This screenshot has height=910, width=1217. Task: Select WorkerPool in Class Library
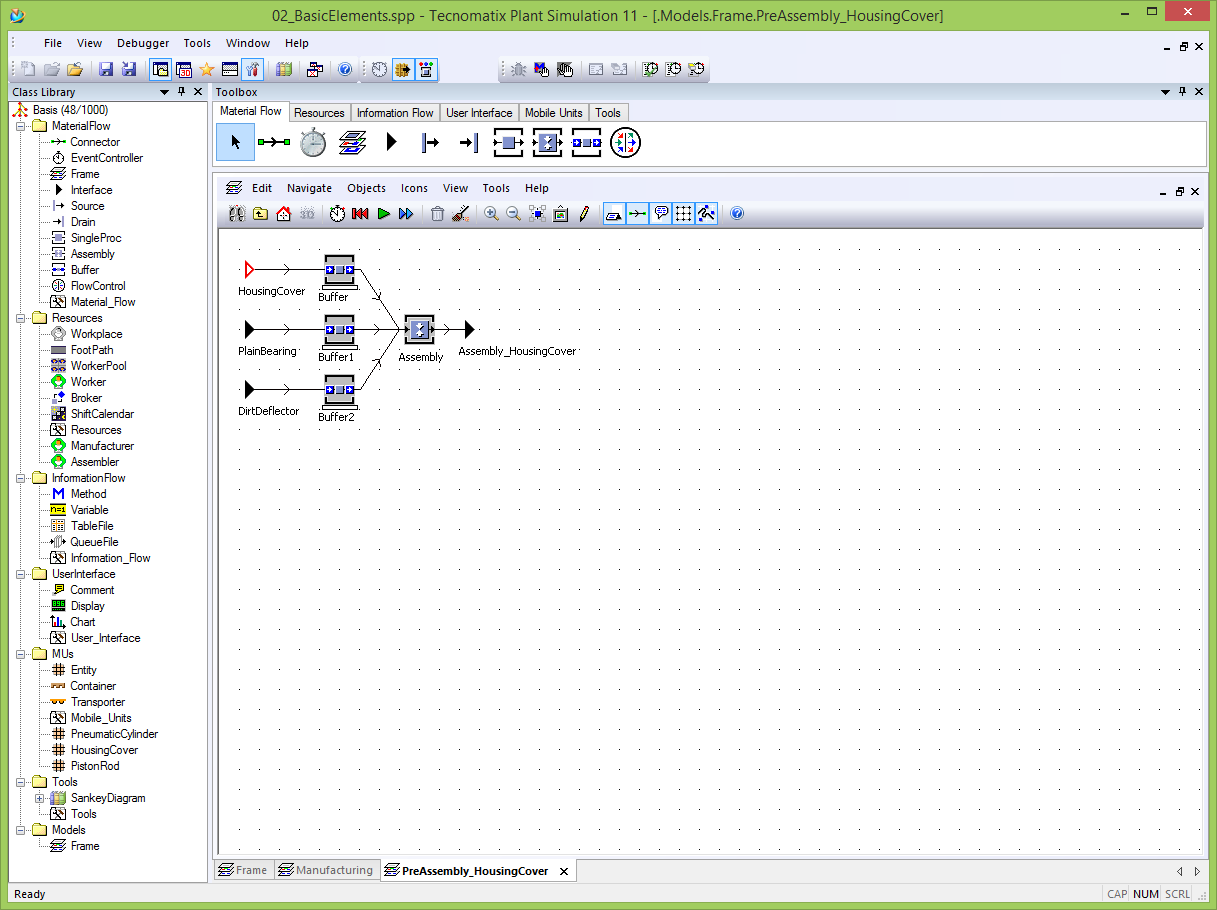[98, 366]
